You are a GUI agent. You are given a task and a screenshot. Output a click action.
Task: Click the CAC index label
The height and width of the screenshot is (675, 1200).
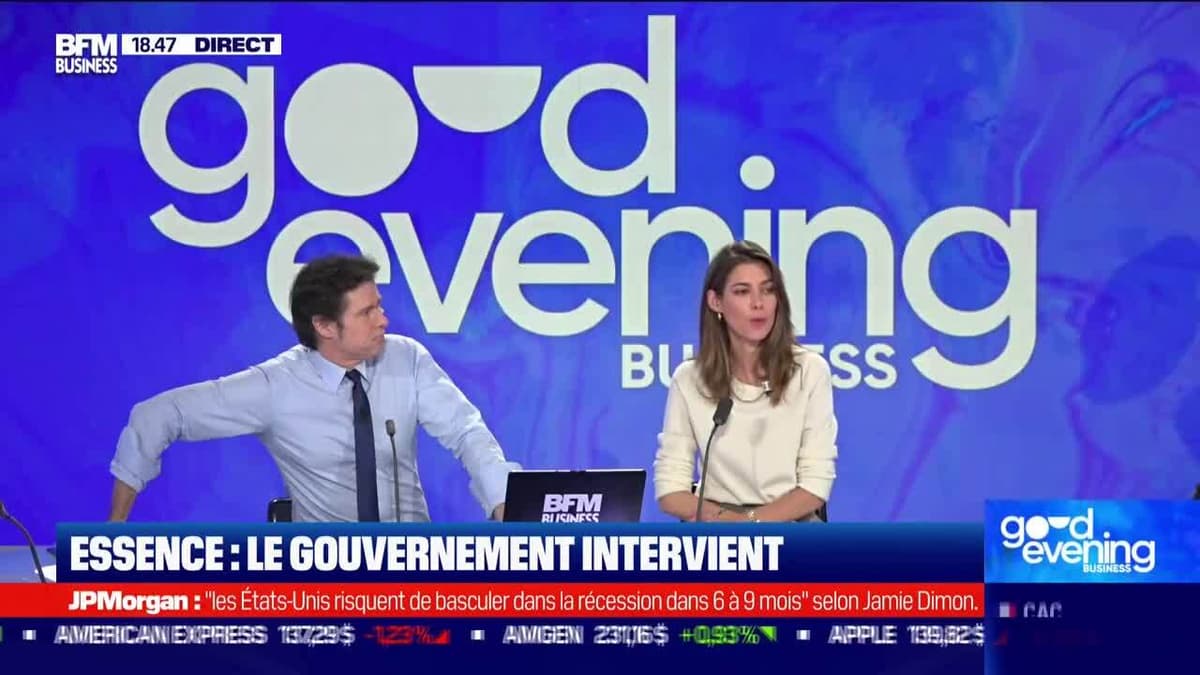(x=1040, y=610)
